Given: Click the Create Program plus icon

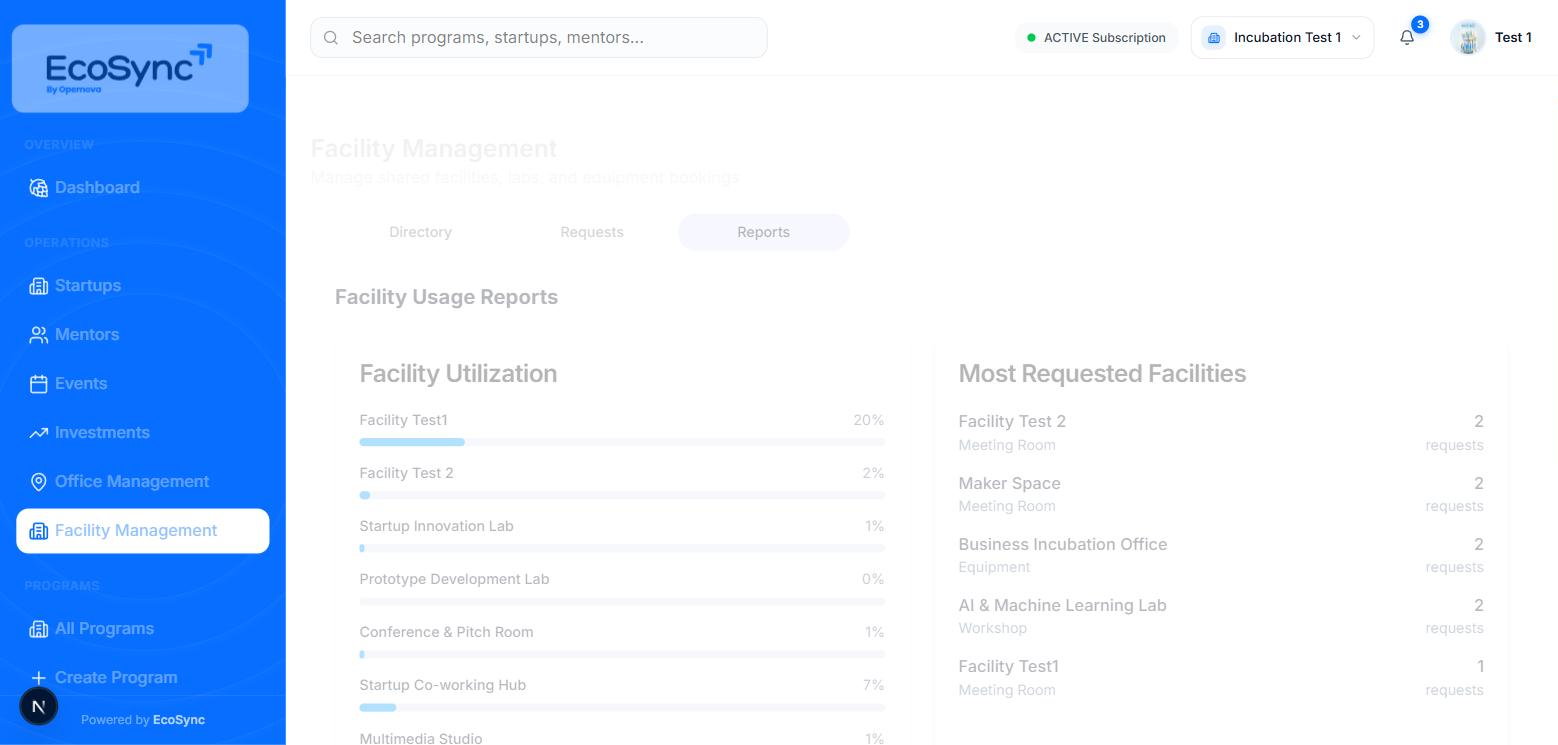Looking at the screenshot, I should [x=39, y=678].
